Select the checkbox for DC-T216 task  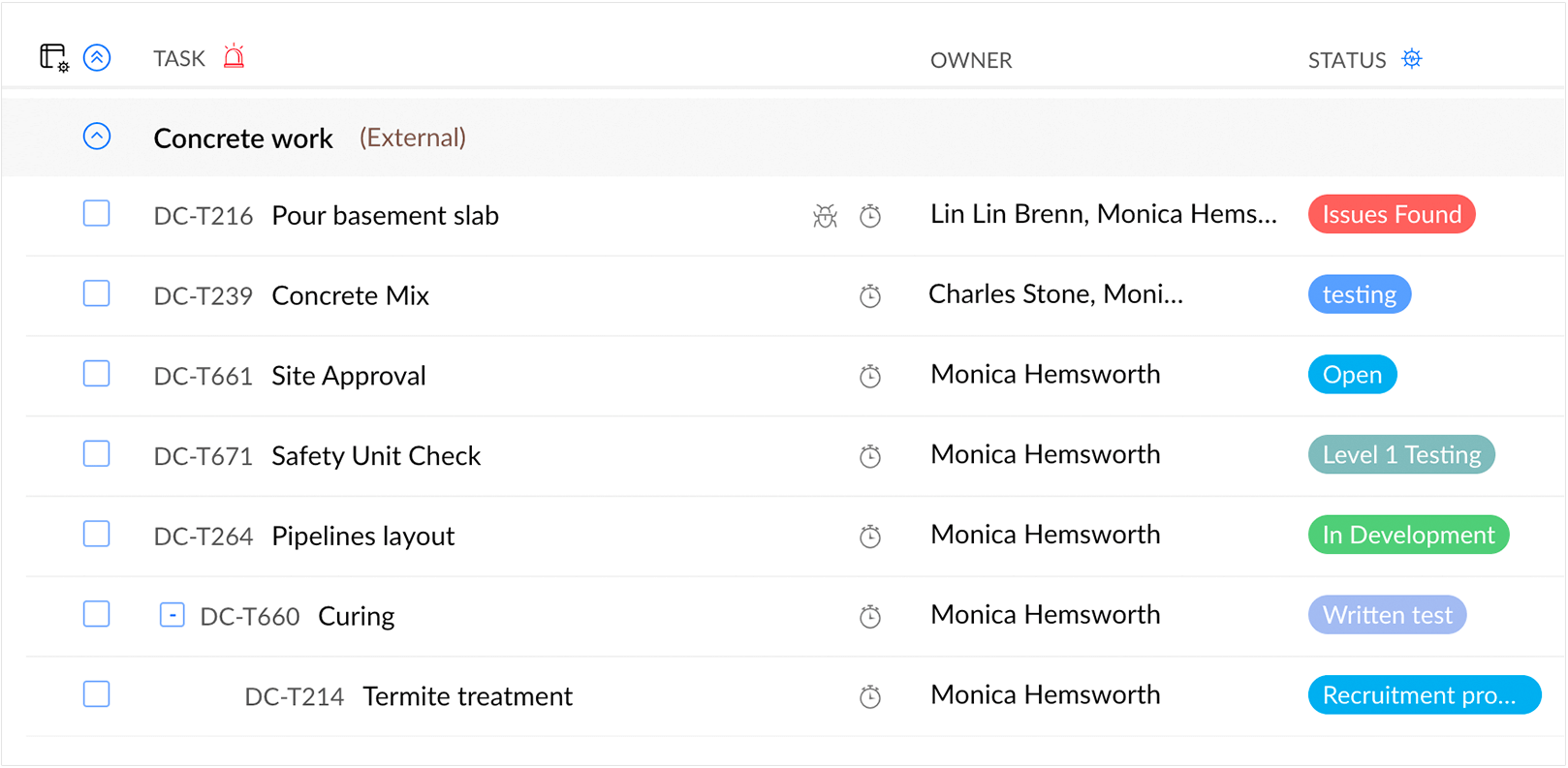(x=96, y=213)
